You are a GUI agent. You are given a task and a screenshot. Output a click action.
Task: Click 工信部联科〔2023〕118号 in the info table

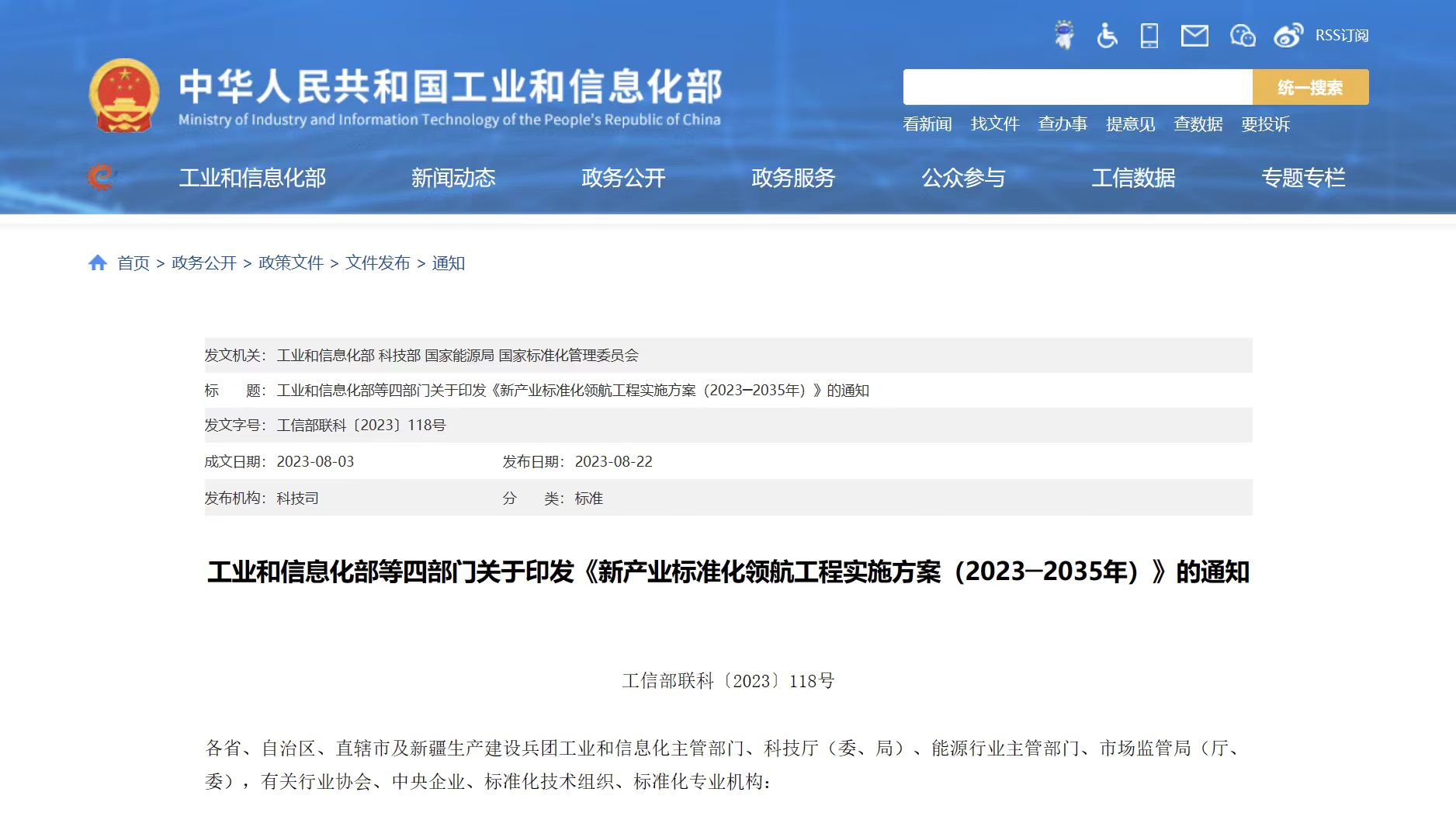coord(362,426)
